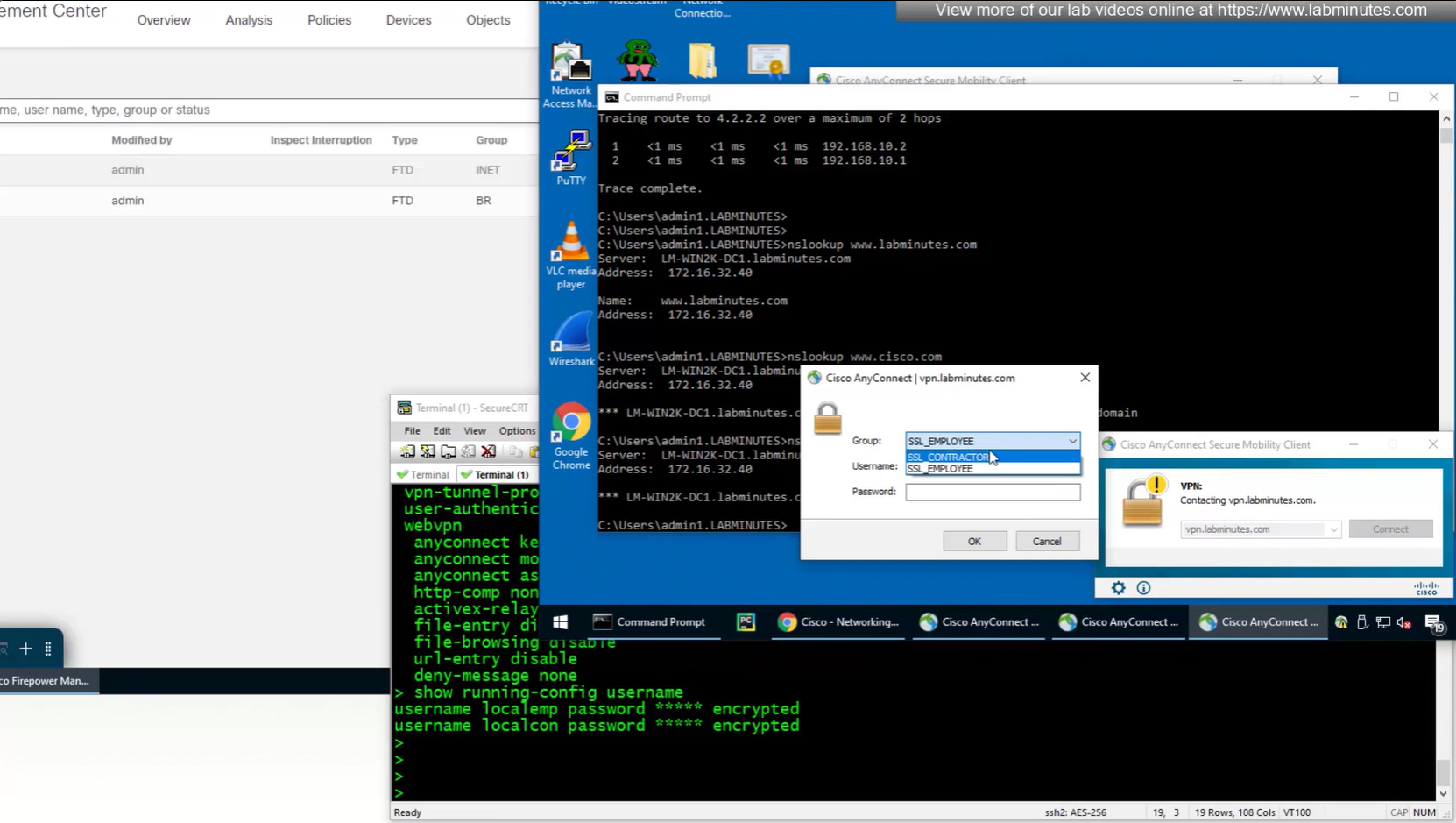1456x823 pixels.
Task: Launch Wireshark from the desktop
Action: click(571, 339)
